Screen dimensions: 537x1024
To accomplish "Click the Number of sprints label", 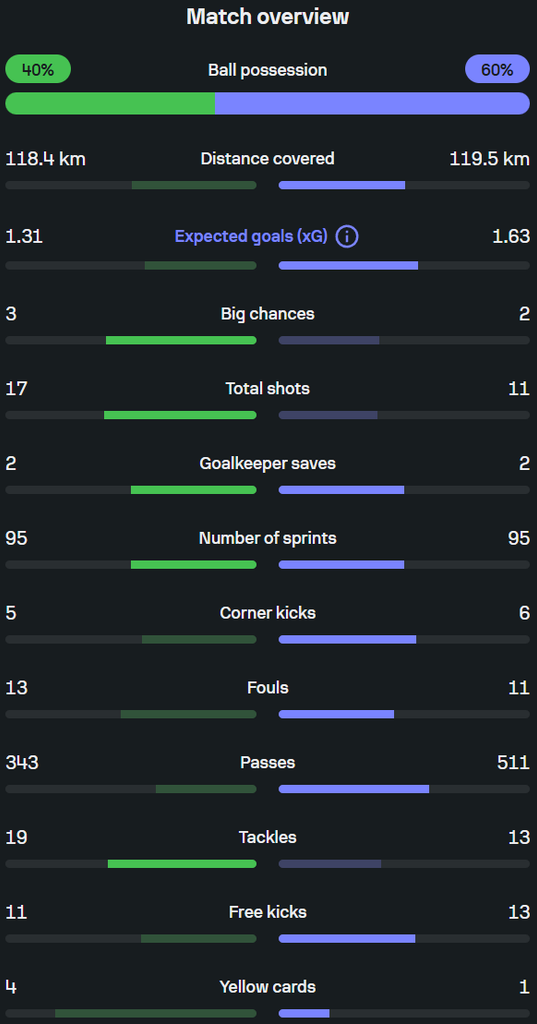I will (268, 538).
